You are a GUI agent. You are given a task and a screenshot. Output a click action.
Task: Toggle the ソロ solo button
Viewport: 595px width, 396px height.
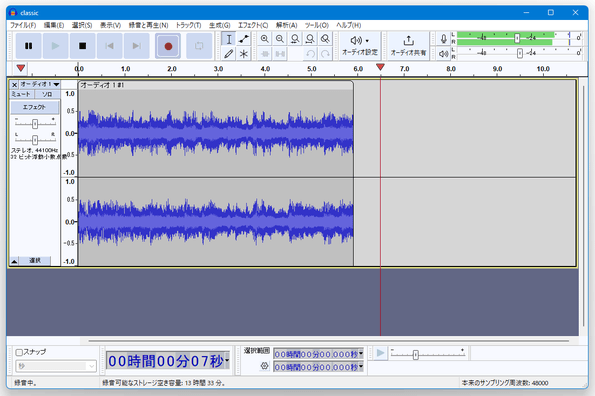click(47, 94)
